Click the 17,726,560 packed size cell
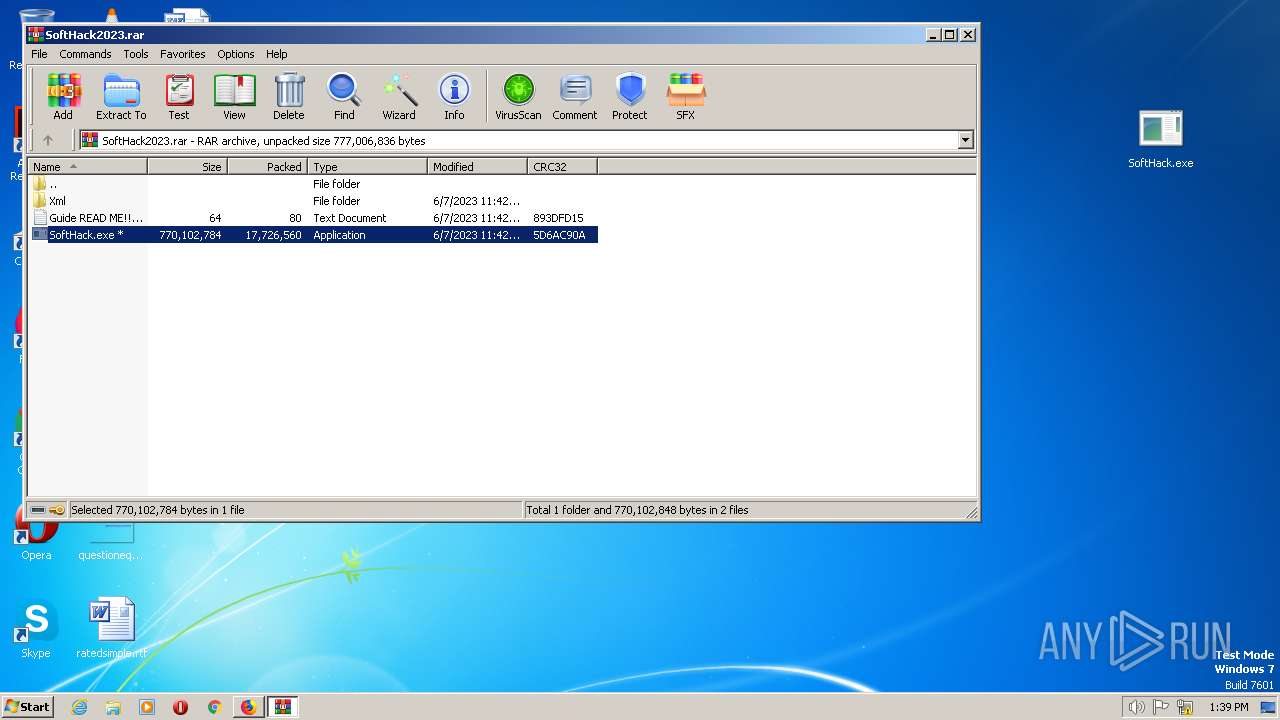The width and height of the screenshot is (1280, 720). (273, 235)
